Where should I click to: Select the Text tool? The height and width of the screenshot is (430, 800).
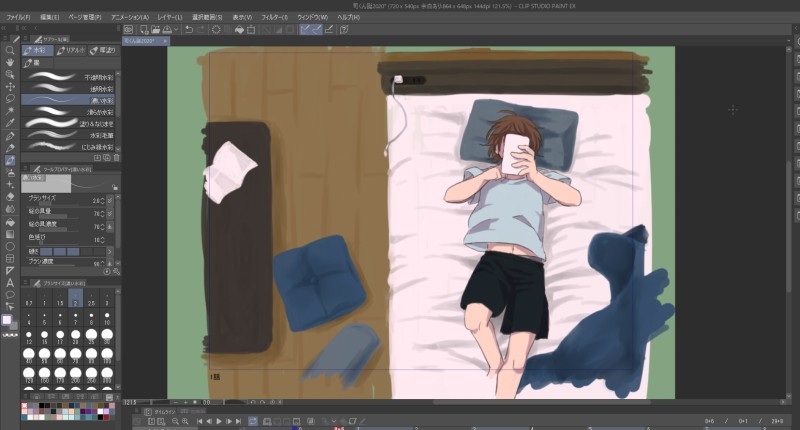click(x=10, y=283)
